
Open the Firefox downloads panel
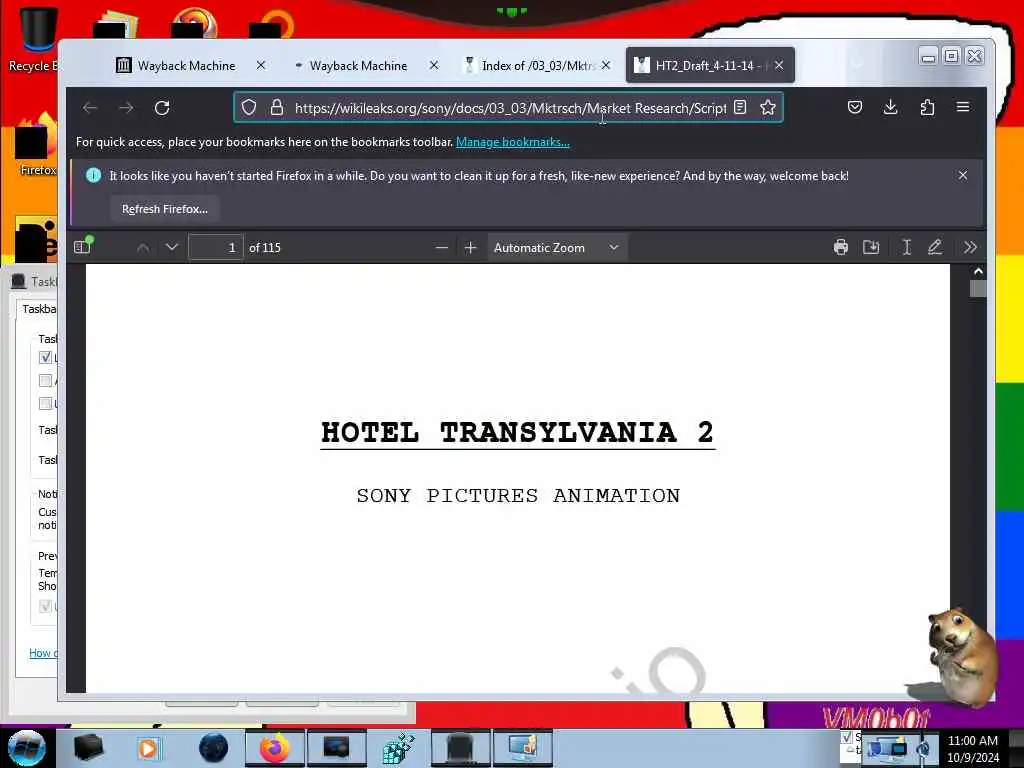pos(891,107)
